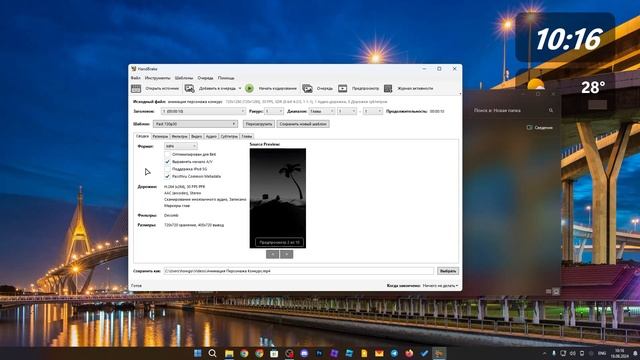640x360 pixels.
Task: Open the Queue (Очередь) toolbar button
Action: pos(318,88)
